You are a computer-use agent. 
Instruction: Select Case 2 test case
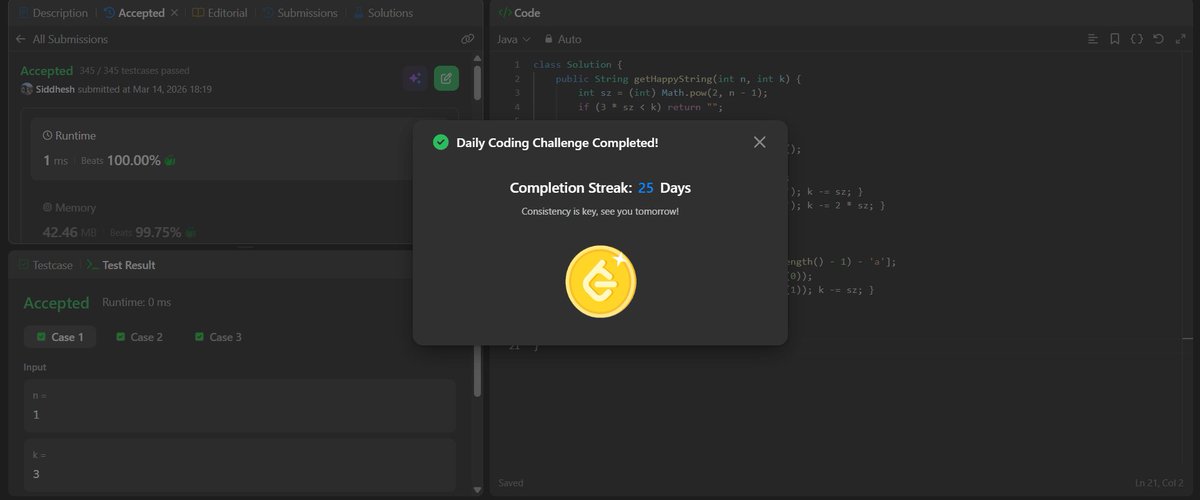coord(140,337)
